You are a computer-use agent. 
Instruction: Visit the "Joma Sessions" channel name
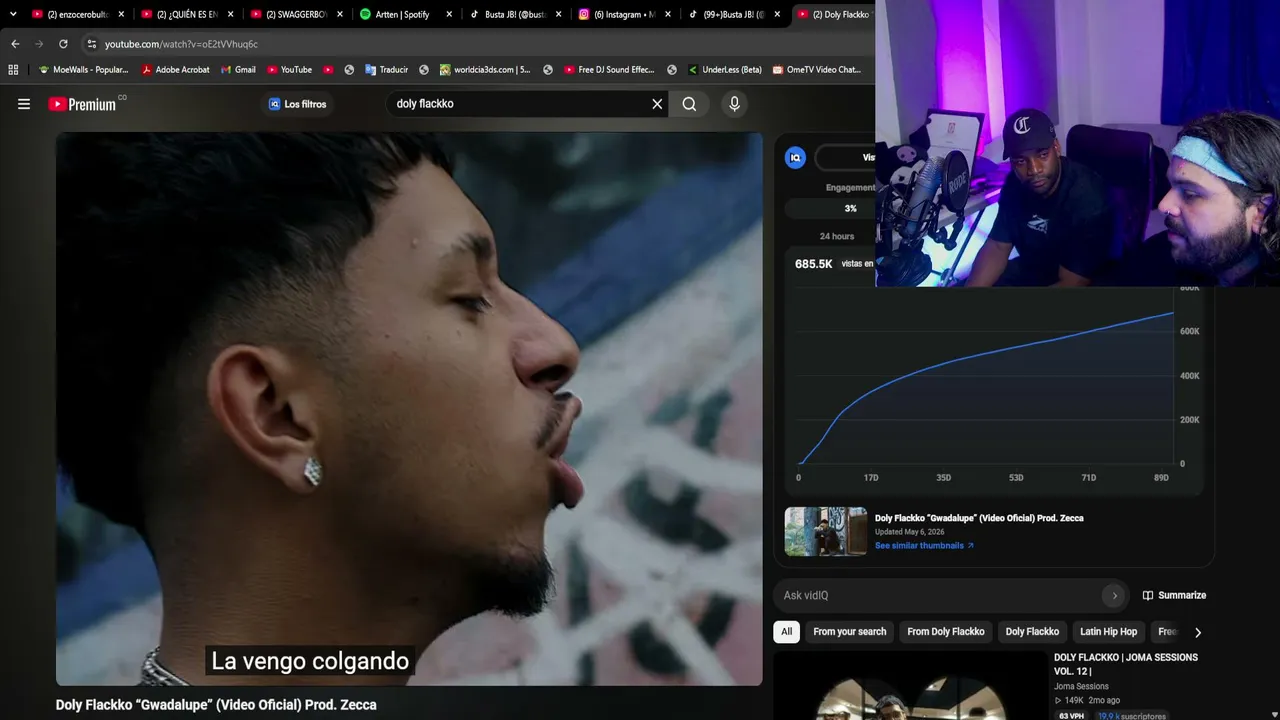tap(1081, 687)
